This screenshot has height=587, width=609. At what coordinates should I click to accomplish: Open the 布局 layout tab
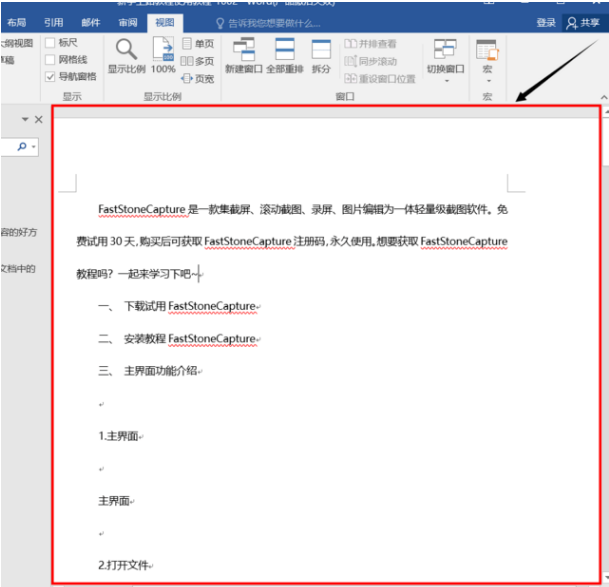point(16,23)
